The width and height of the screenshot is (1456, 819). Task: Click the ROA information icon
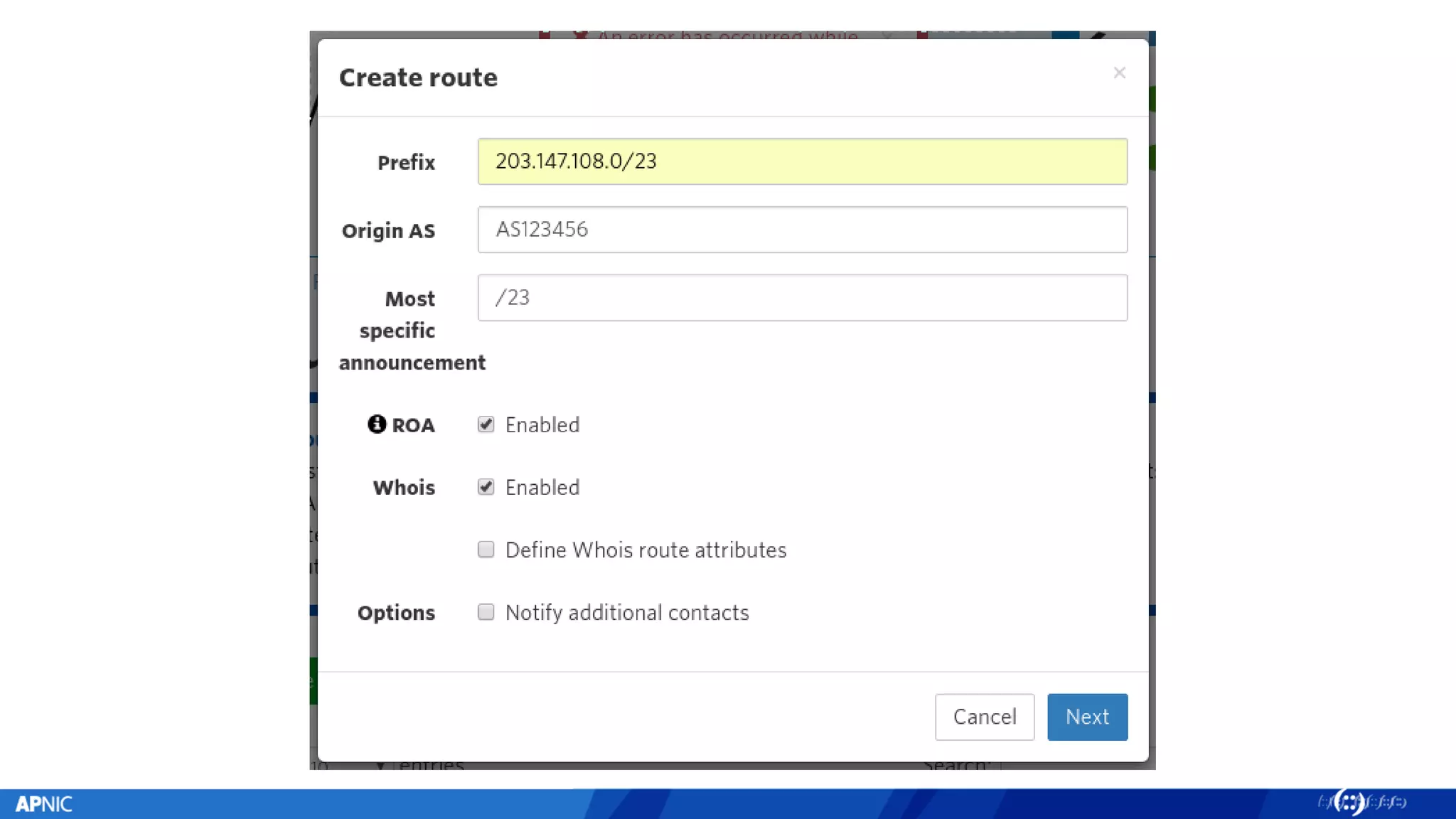coord(376,424)
